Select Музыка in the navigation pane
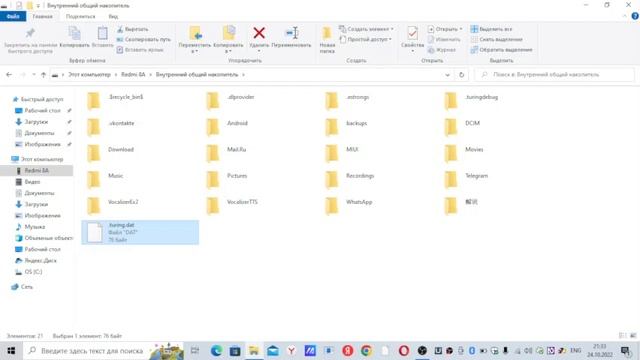 click(x=31, y=227)
